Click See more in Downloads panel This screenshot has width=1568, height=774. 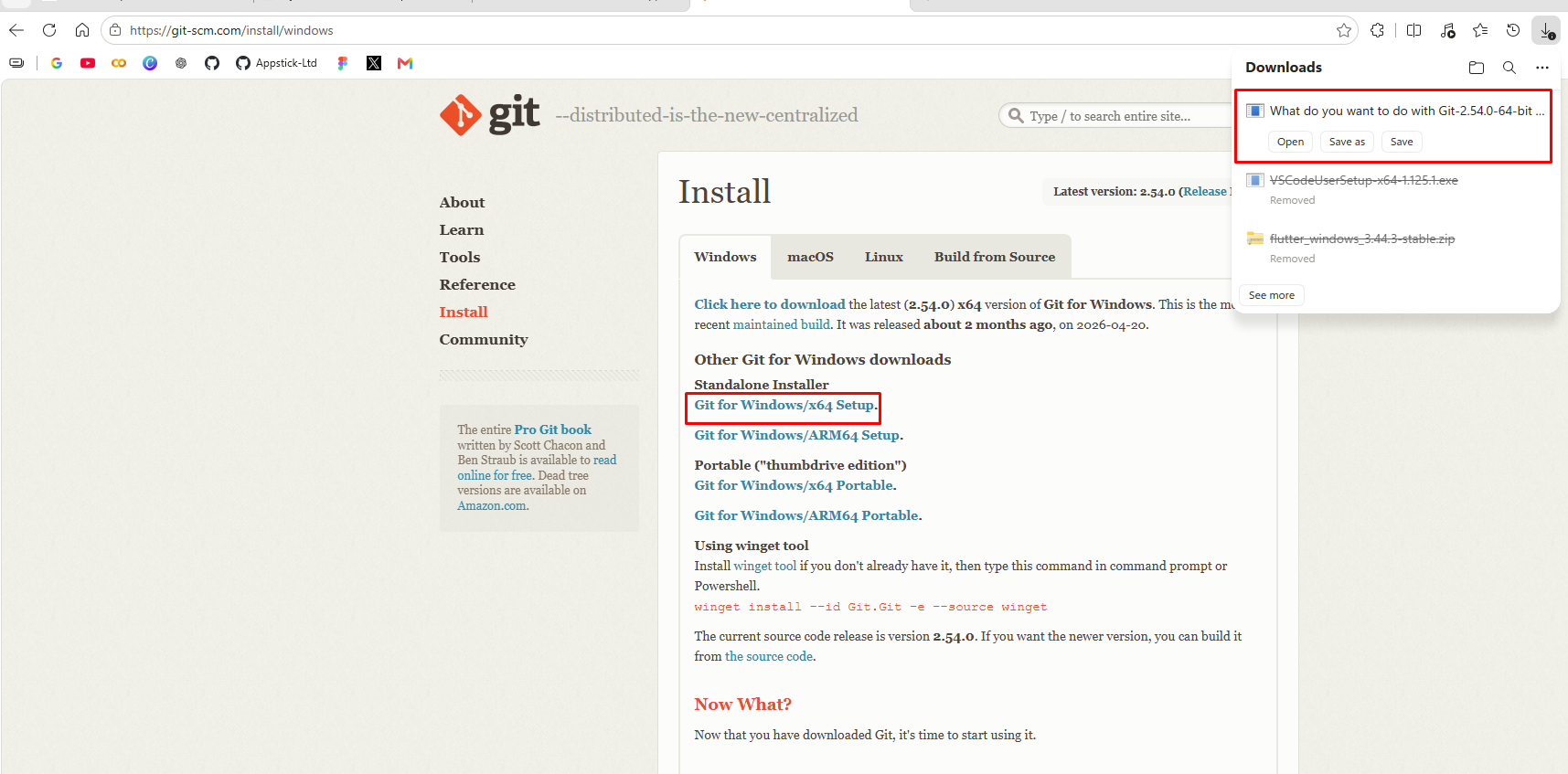(1271, 295)
